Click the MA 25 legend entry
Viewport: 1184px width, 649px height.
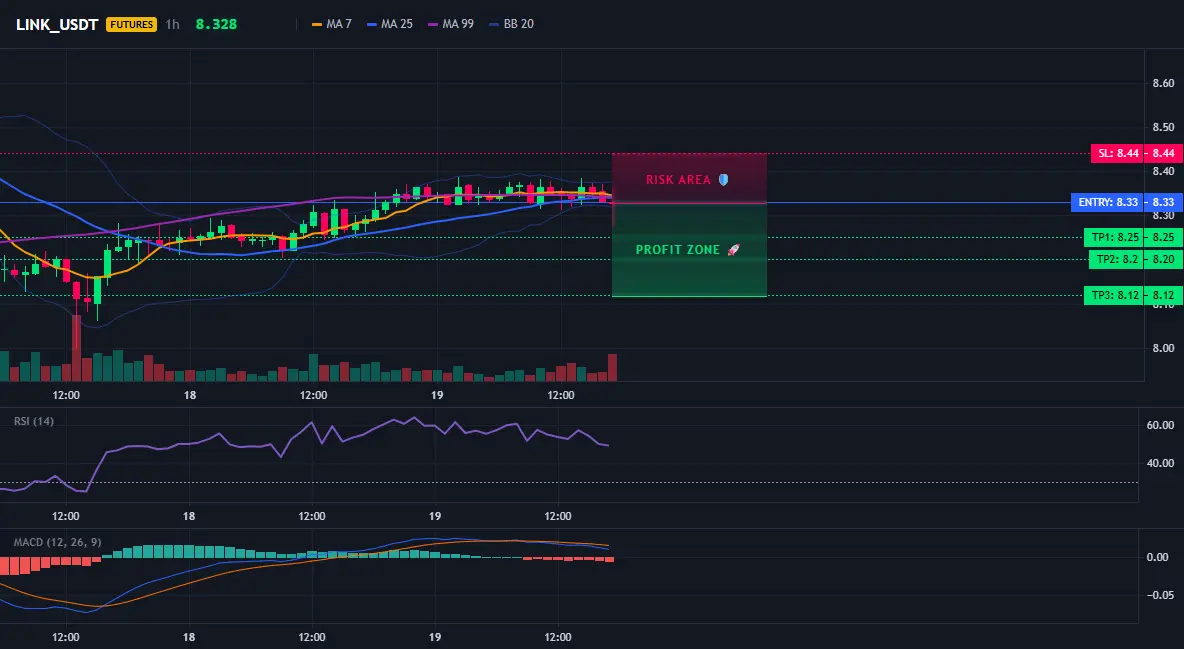390,24
